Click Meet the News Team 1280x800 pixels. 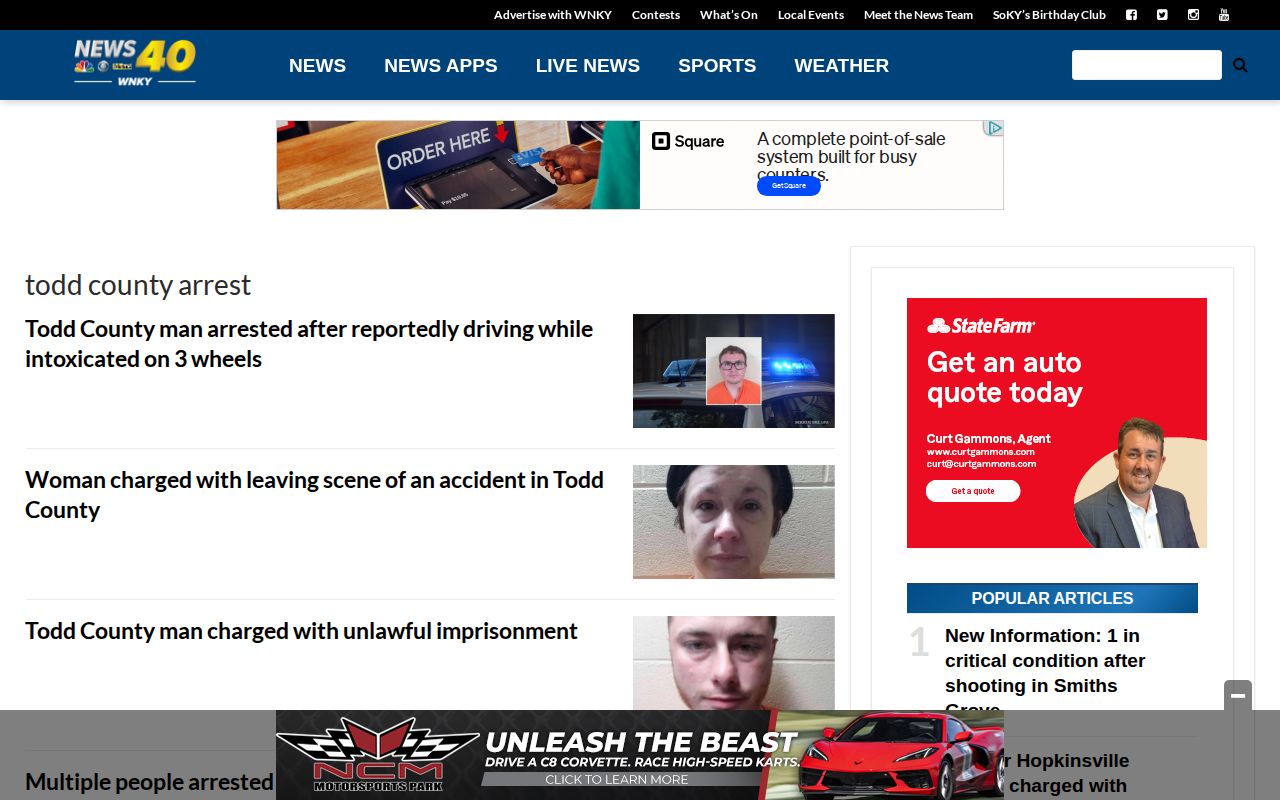point(918,15)
